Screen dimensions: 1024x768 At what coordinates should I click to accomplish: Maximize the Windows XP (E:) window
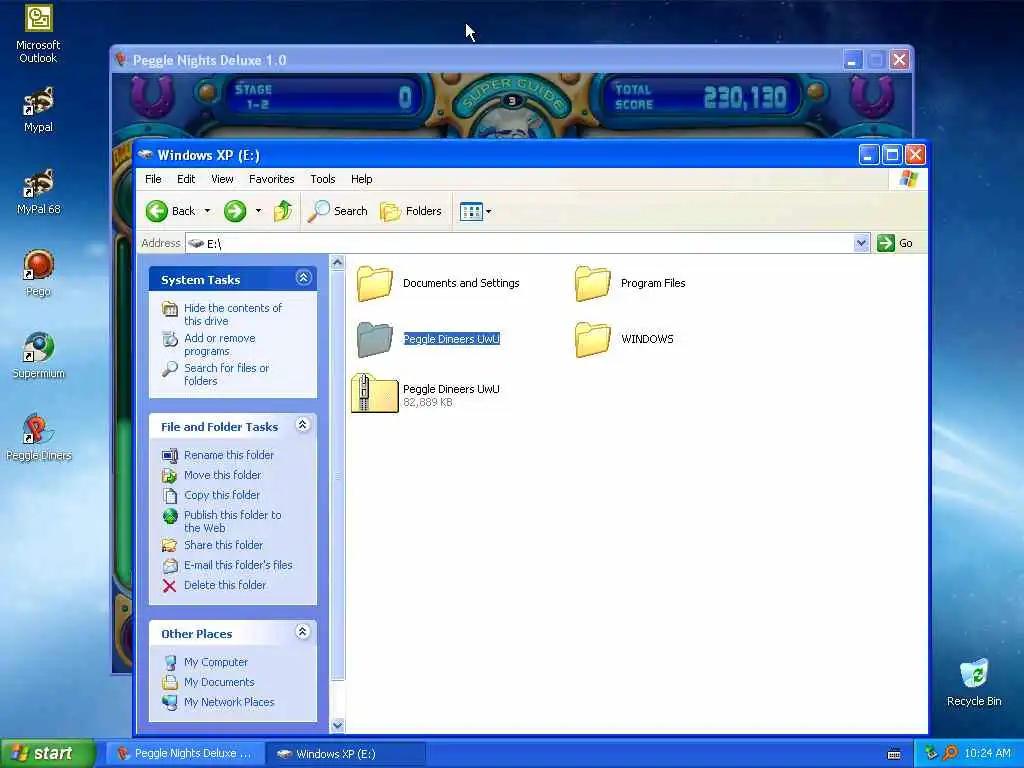point(892,155)
